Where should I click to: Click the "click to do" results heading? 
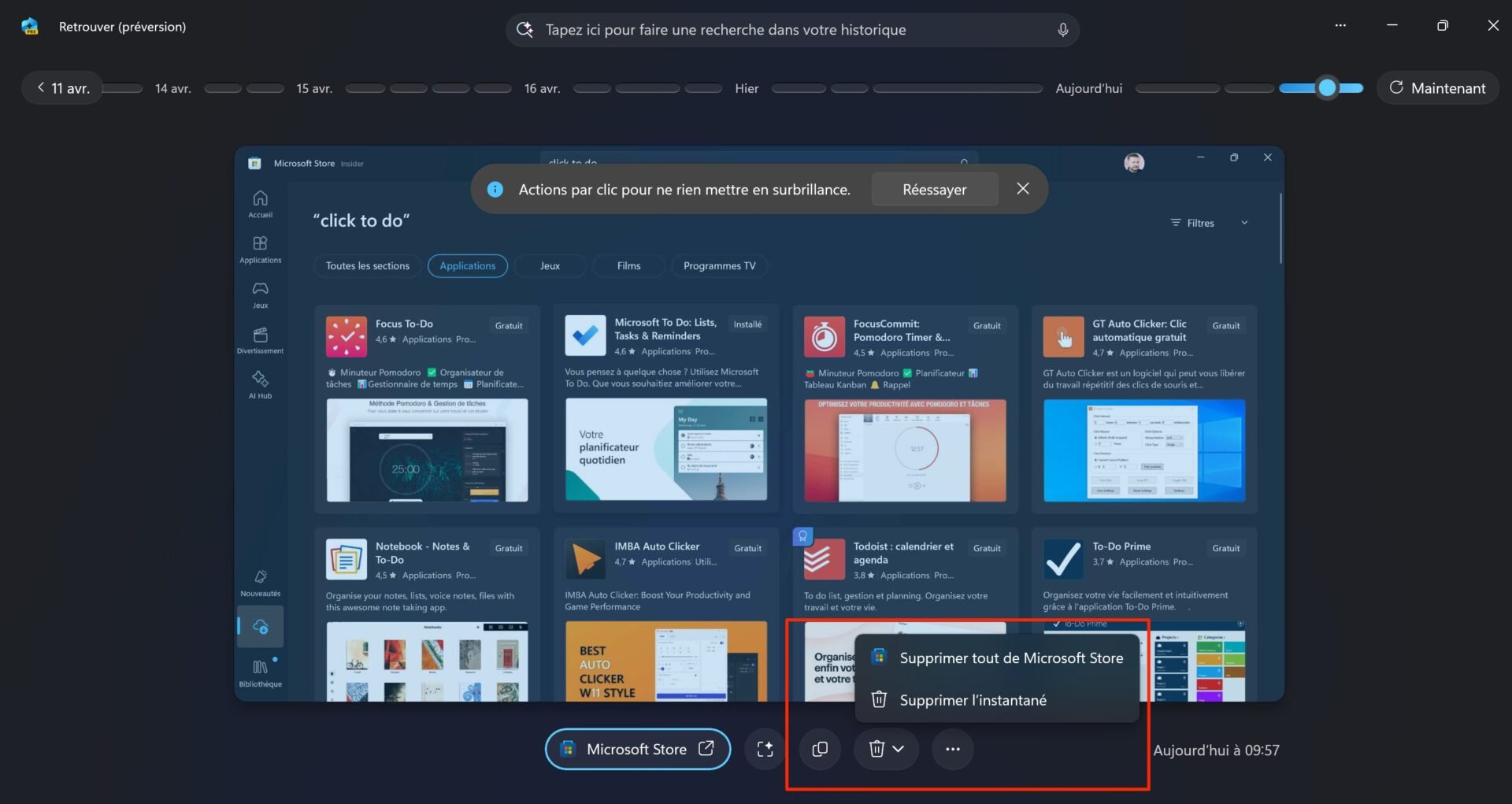[x=361, y=221]
